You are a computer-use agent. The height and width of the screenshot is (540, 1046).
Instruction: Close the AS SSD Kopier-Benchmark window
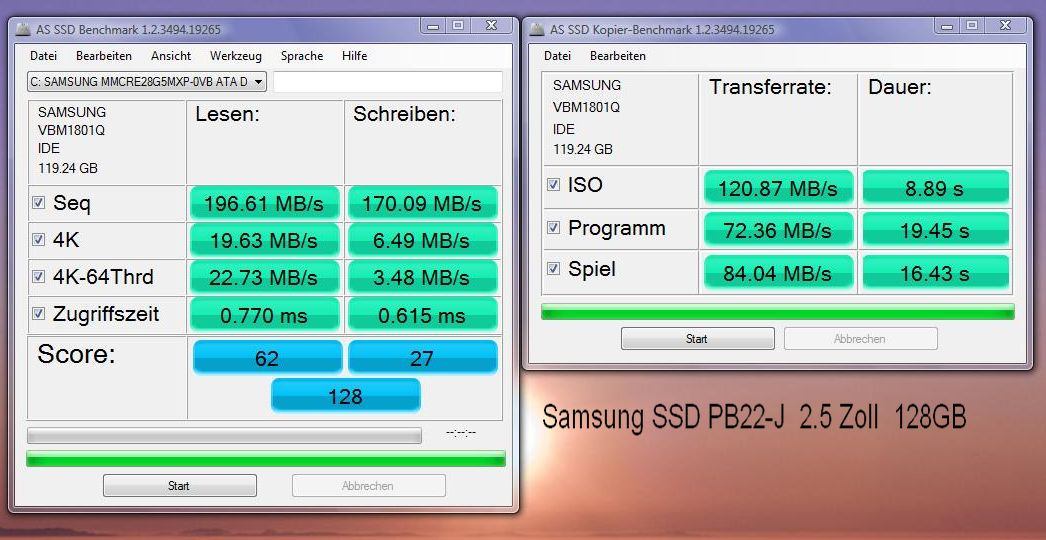click(1007, 26)
